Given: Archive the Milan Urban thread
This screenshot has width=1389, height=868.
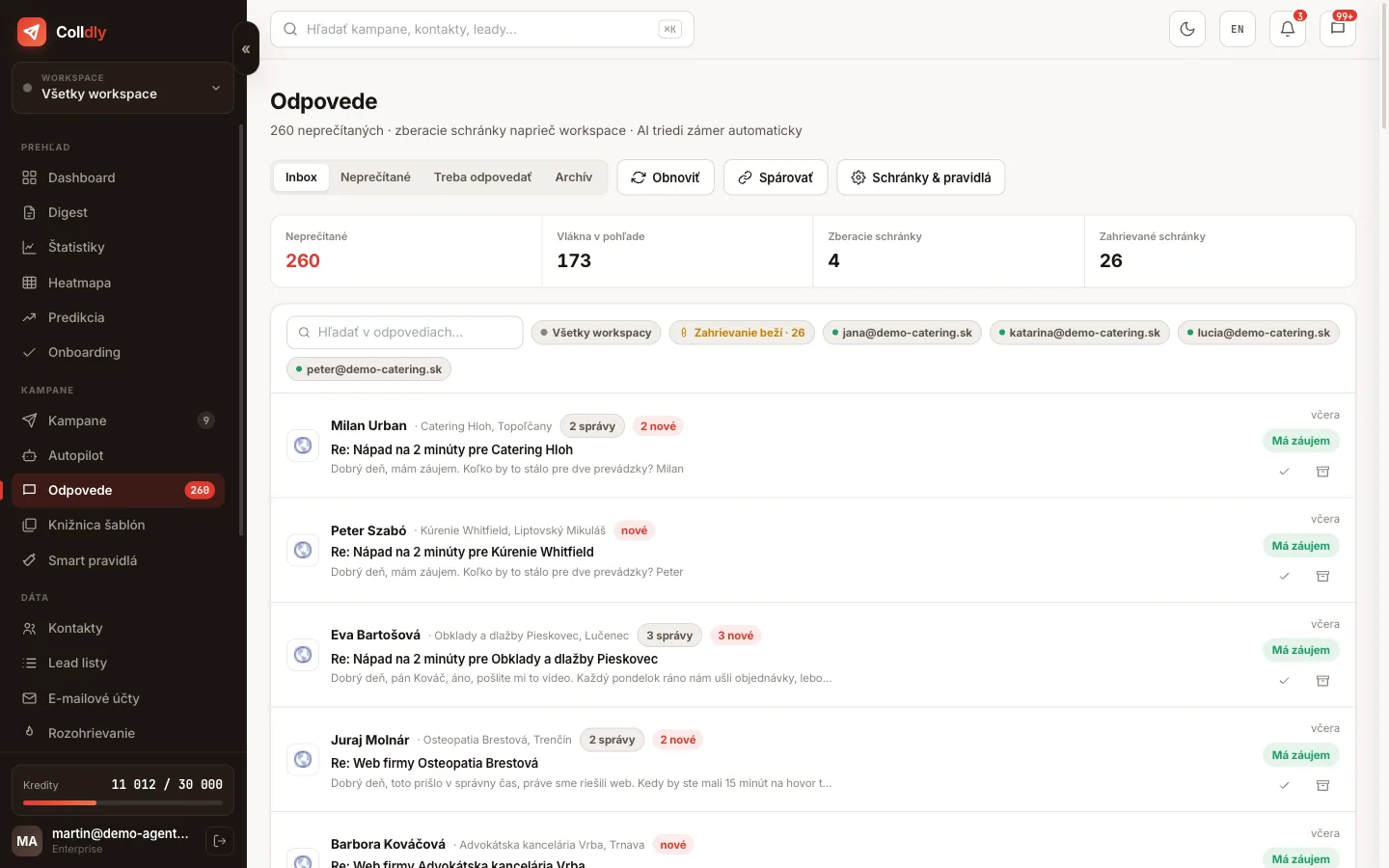Looking at the screenshot, I should 1323,472.
